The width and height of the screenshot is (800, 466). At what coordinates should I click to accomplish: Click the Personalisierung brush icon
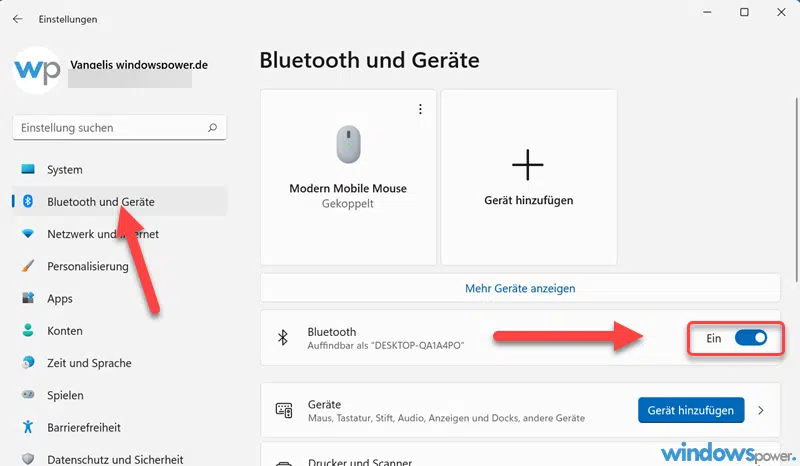point(28,265)
